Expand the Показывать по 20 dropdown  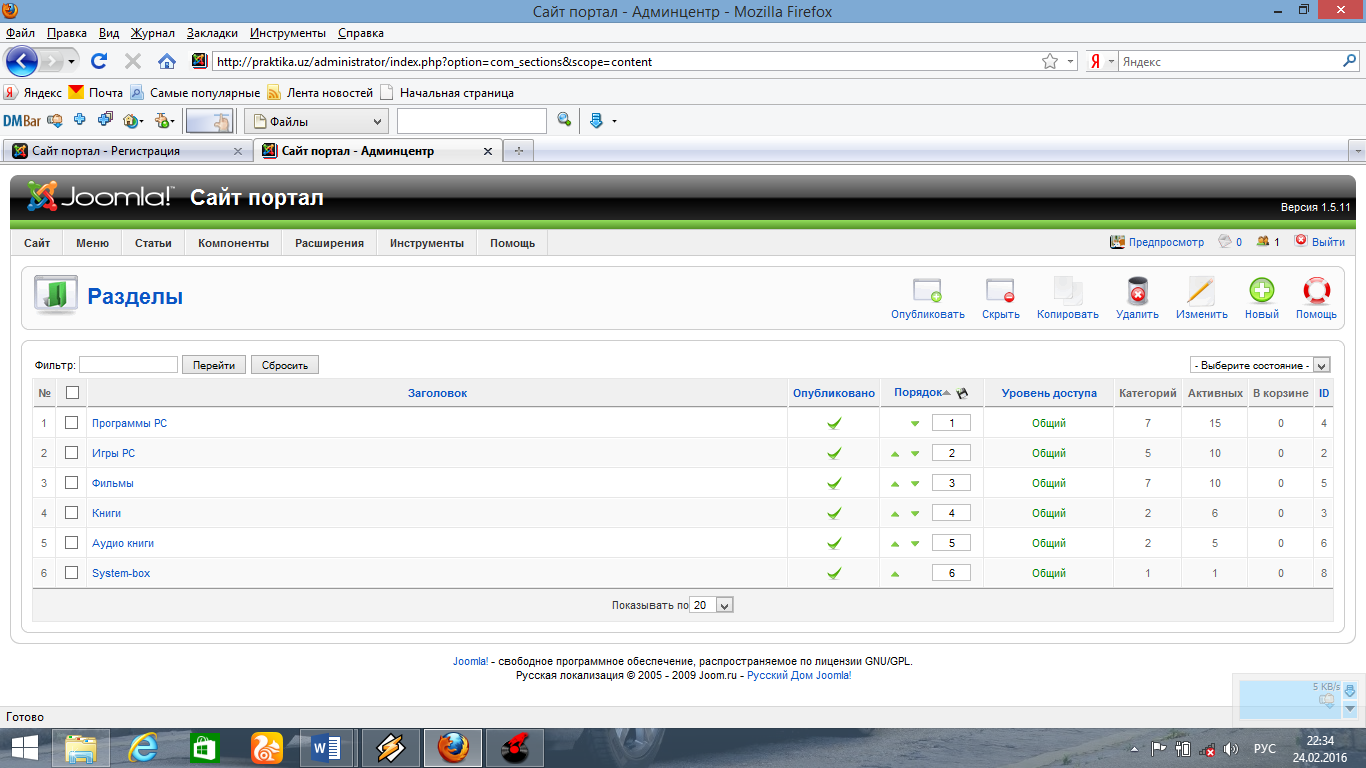pyautogui.click(x=712, y=605)
